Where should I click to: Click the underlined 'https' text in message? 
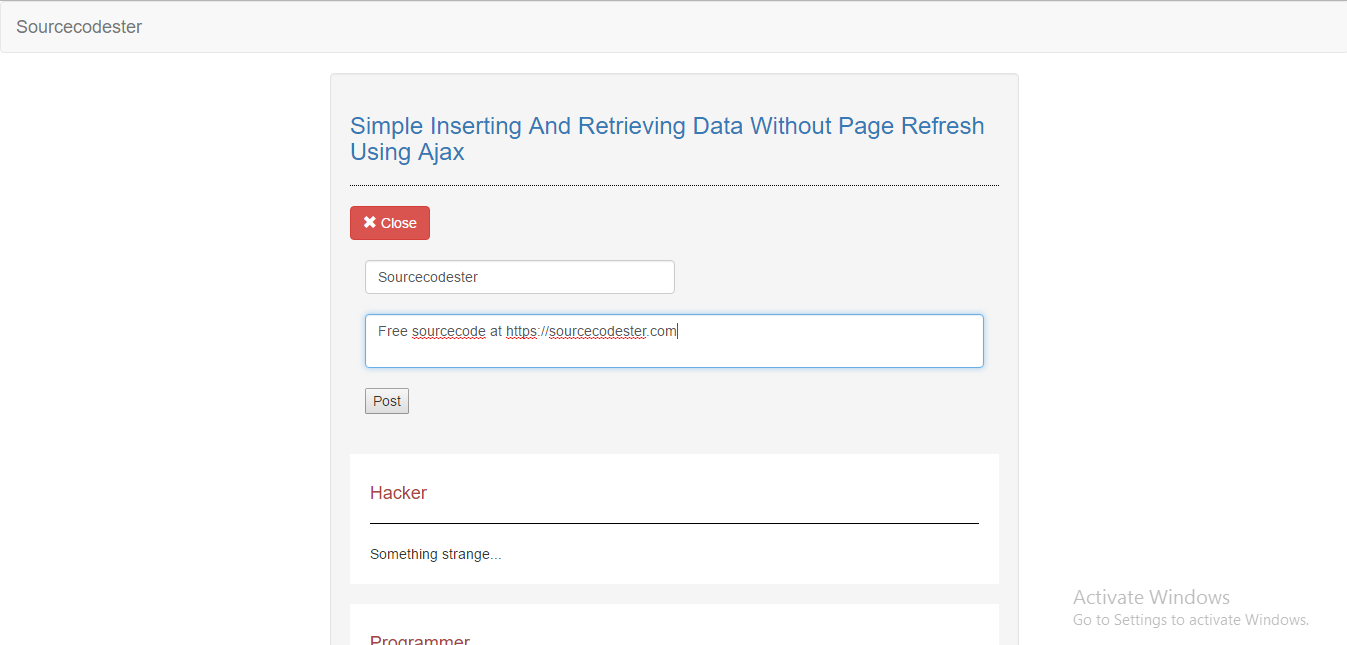(x=522, y=331)
